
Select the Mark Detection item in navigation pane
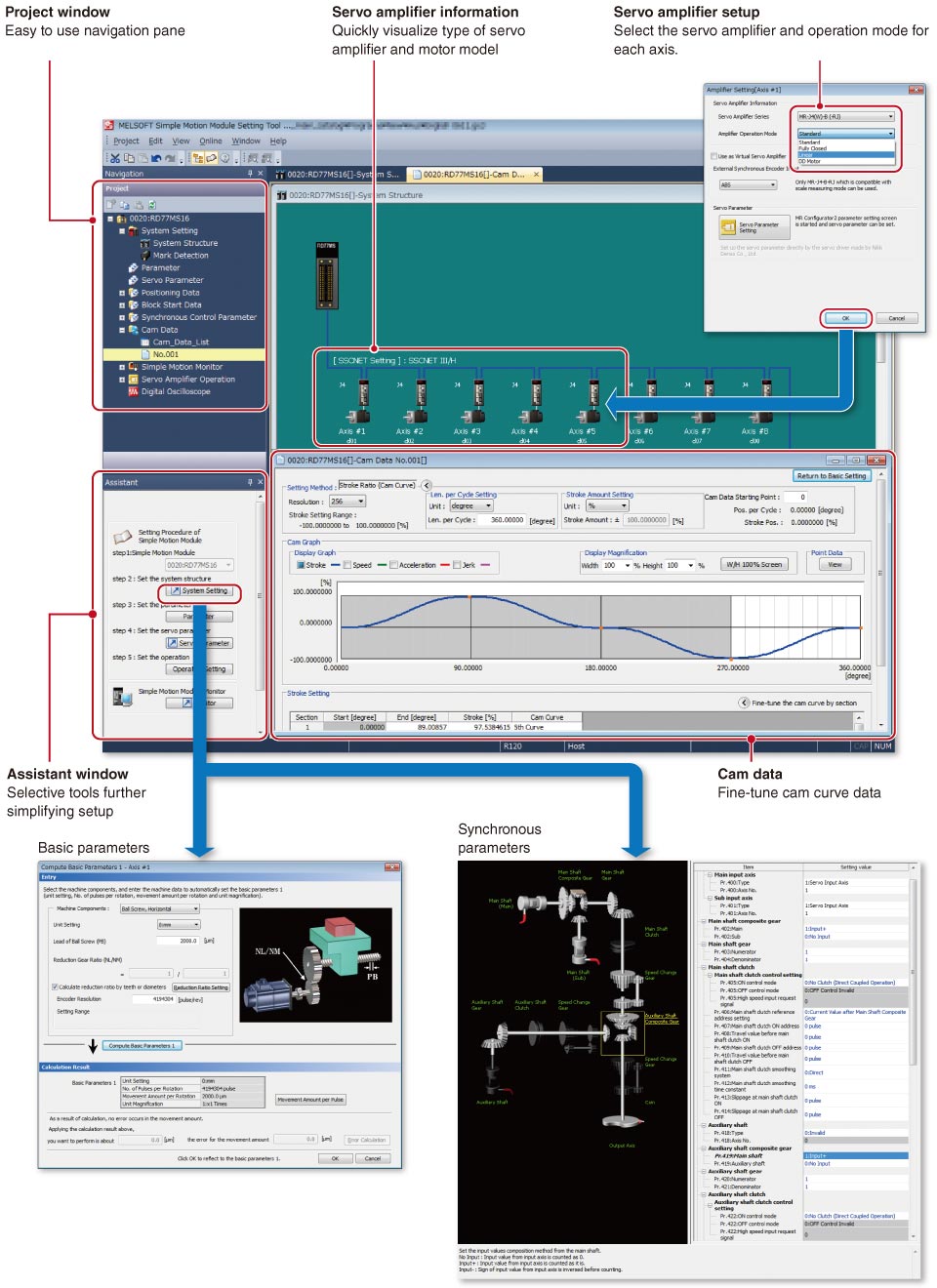(181, 256)
